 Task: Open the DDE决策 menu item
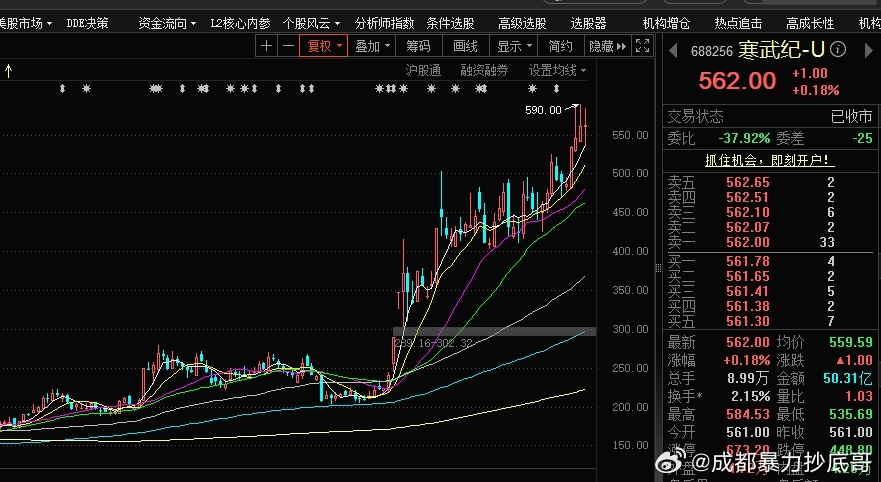pyautogui.click(x=87, y=23)
